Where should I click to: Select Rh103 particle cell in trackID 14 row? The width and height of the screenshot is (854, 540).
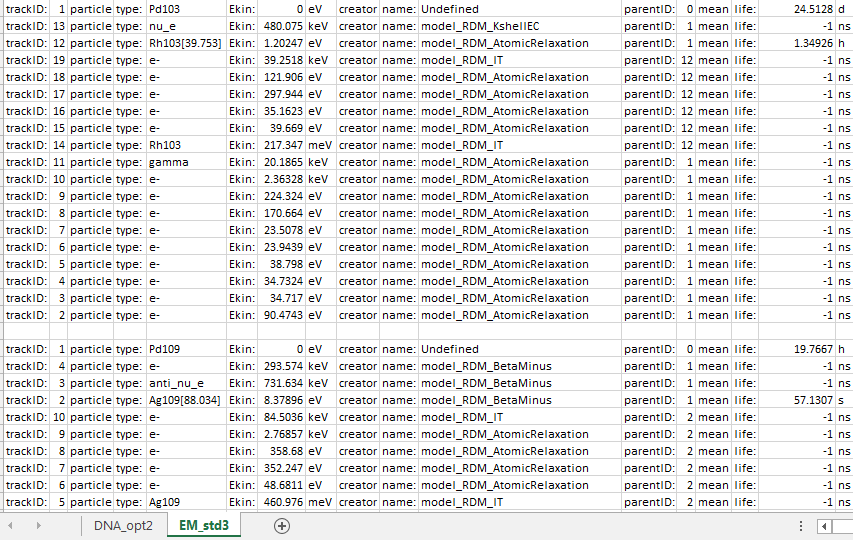[x=186, y=145]
